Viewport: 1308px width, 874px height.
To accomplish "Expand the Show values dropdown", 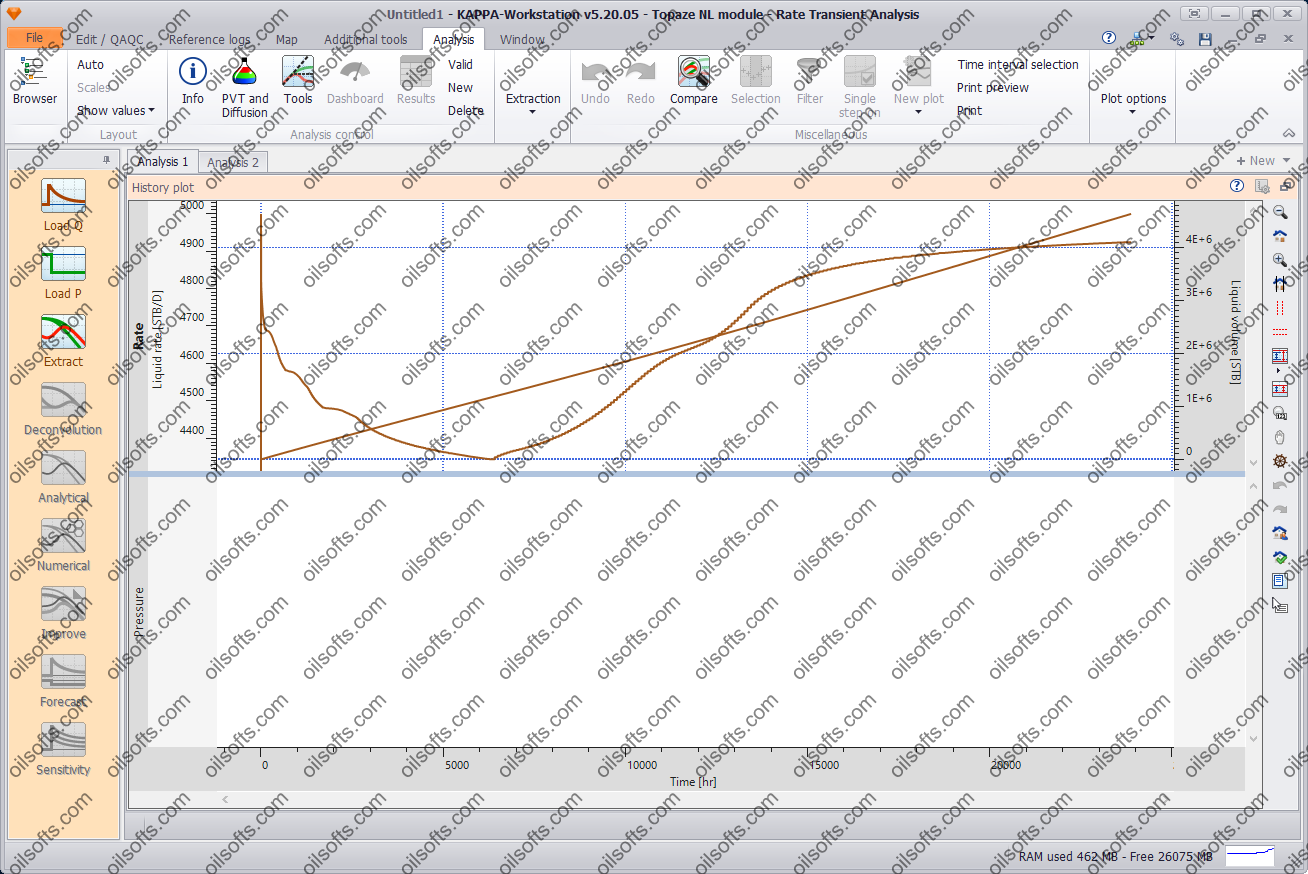I will 116,110.
